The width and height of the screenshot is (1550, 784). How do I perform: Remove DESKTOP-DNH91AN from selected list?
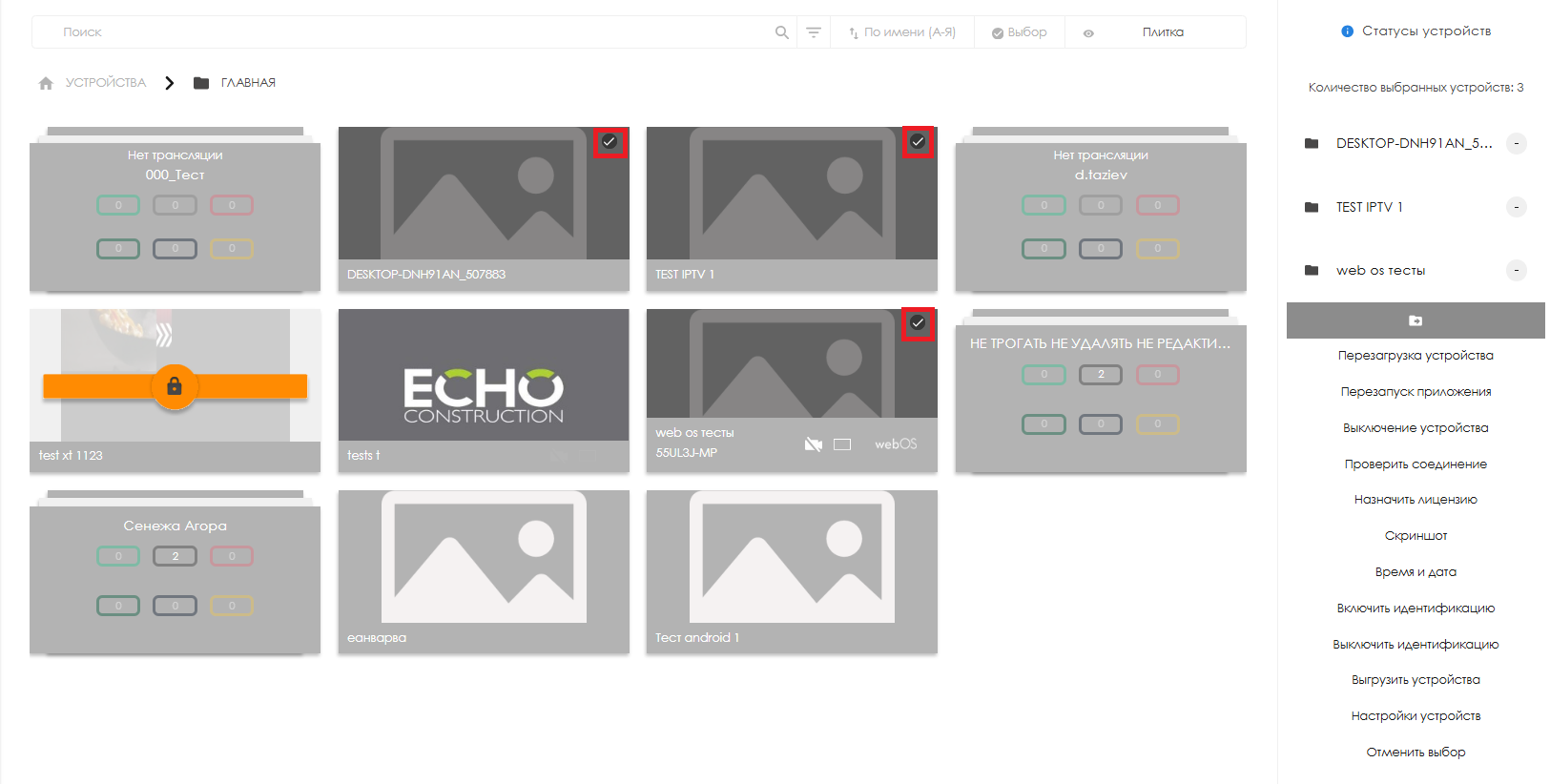1516,143
